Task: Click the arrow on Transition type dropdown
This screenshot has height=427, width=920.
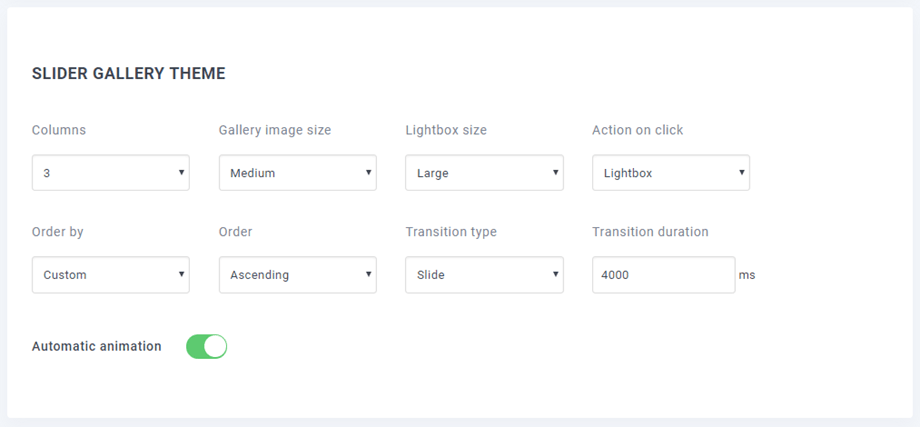Action: [x=555, y=275]
